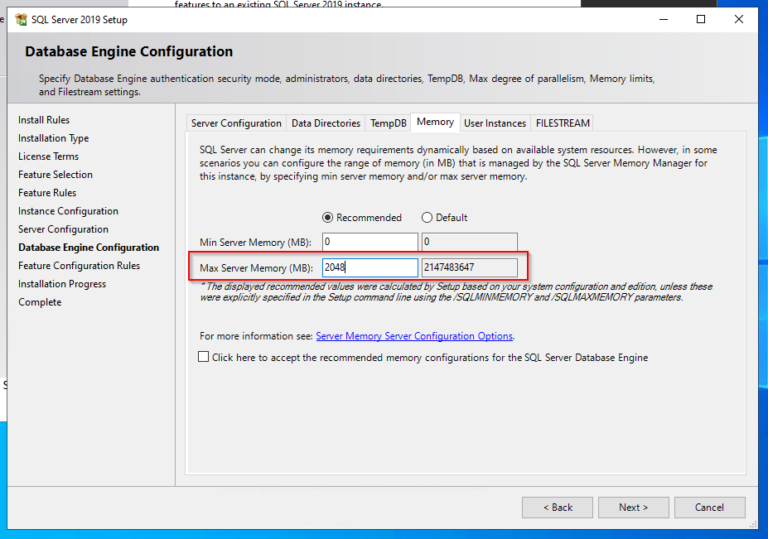Open the Data Directories tab

[326, 123]
